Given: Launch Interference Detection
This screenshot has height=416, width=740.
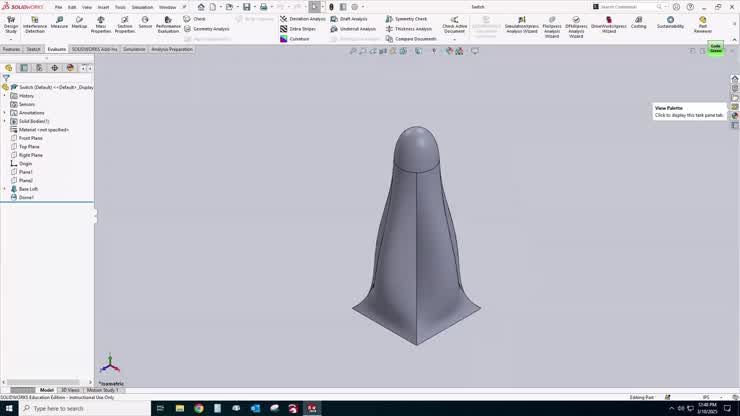Looking at the screenshot, I should pyautogui.click(x=35, y=24).
